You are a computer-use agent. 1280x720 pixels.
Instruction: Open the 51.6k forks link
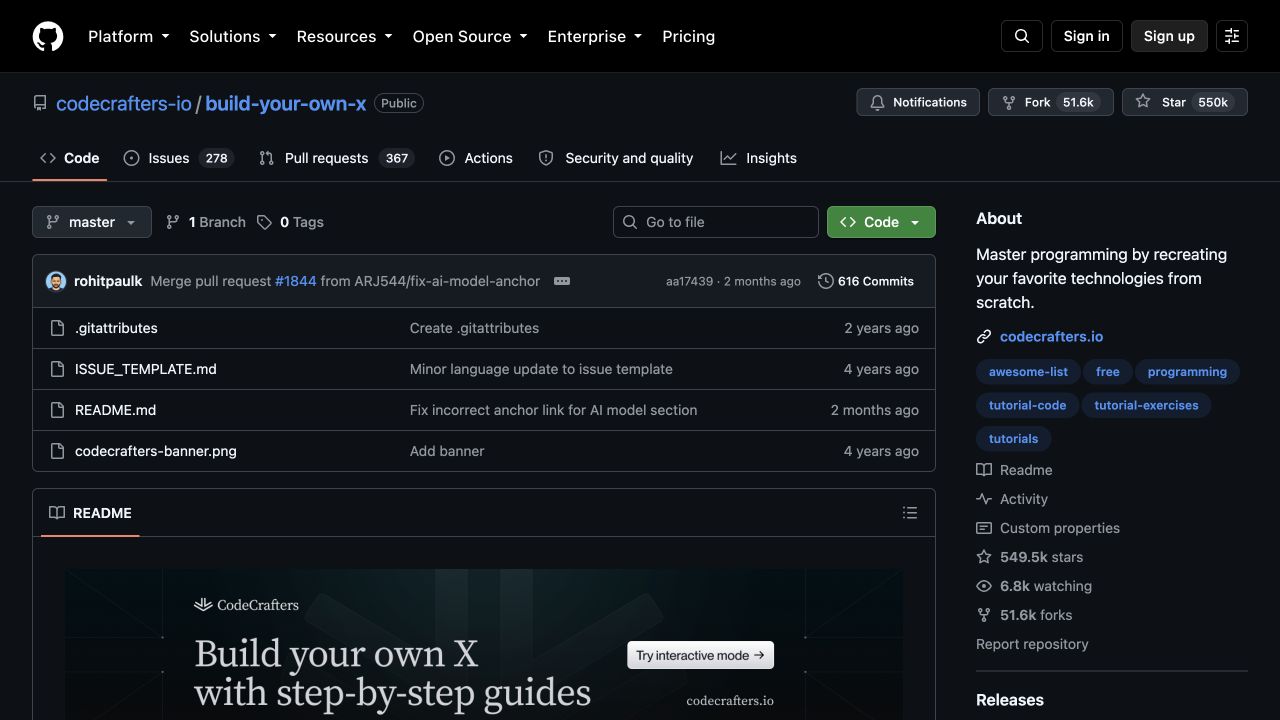coord(1025,615)
